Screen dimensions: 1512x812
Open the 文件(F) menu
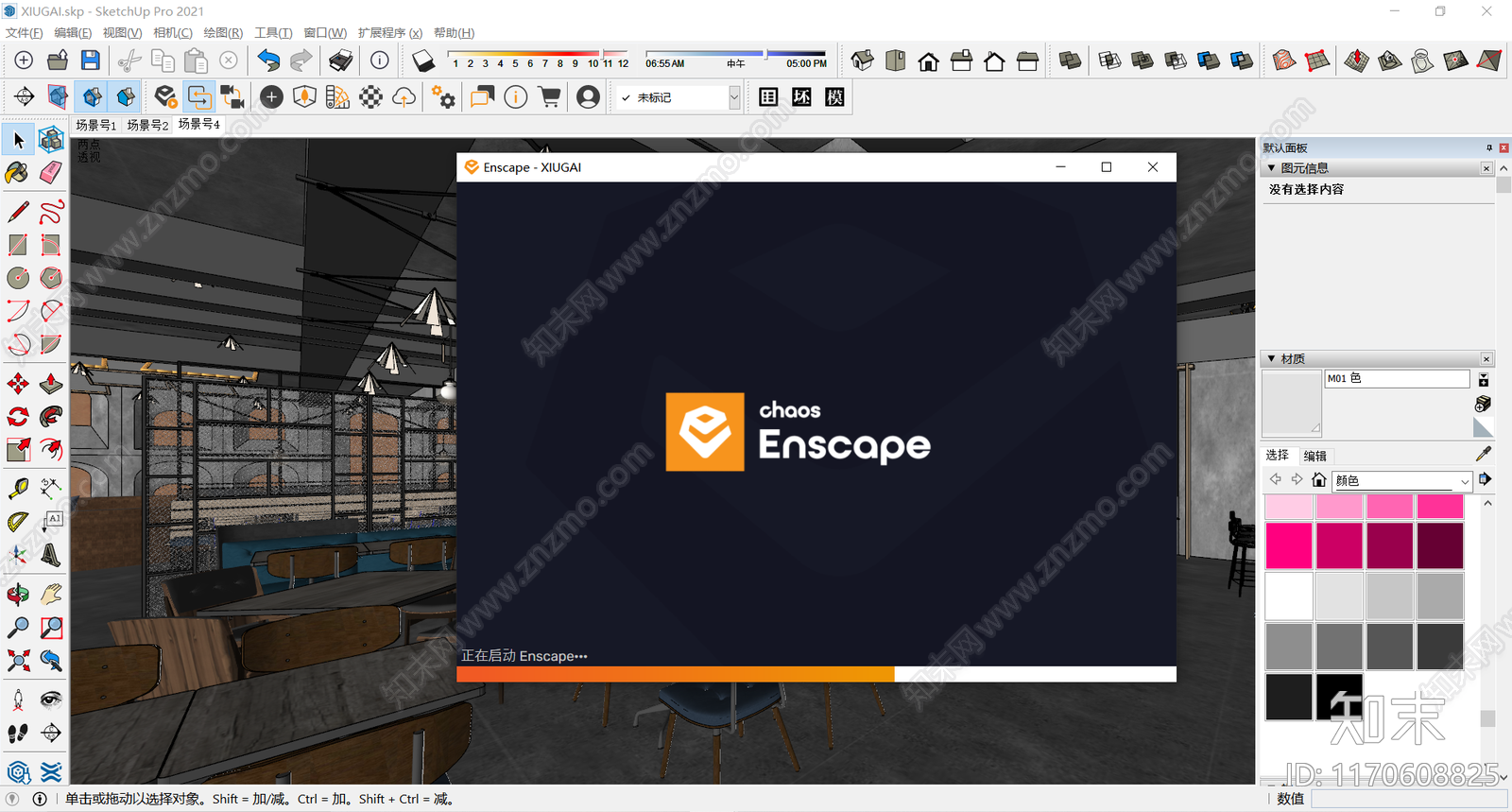pyautogui.click(x=25, y=32)
